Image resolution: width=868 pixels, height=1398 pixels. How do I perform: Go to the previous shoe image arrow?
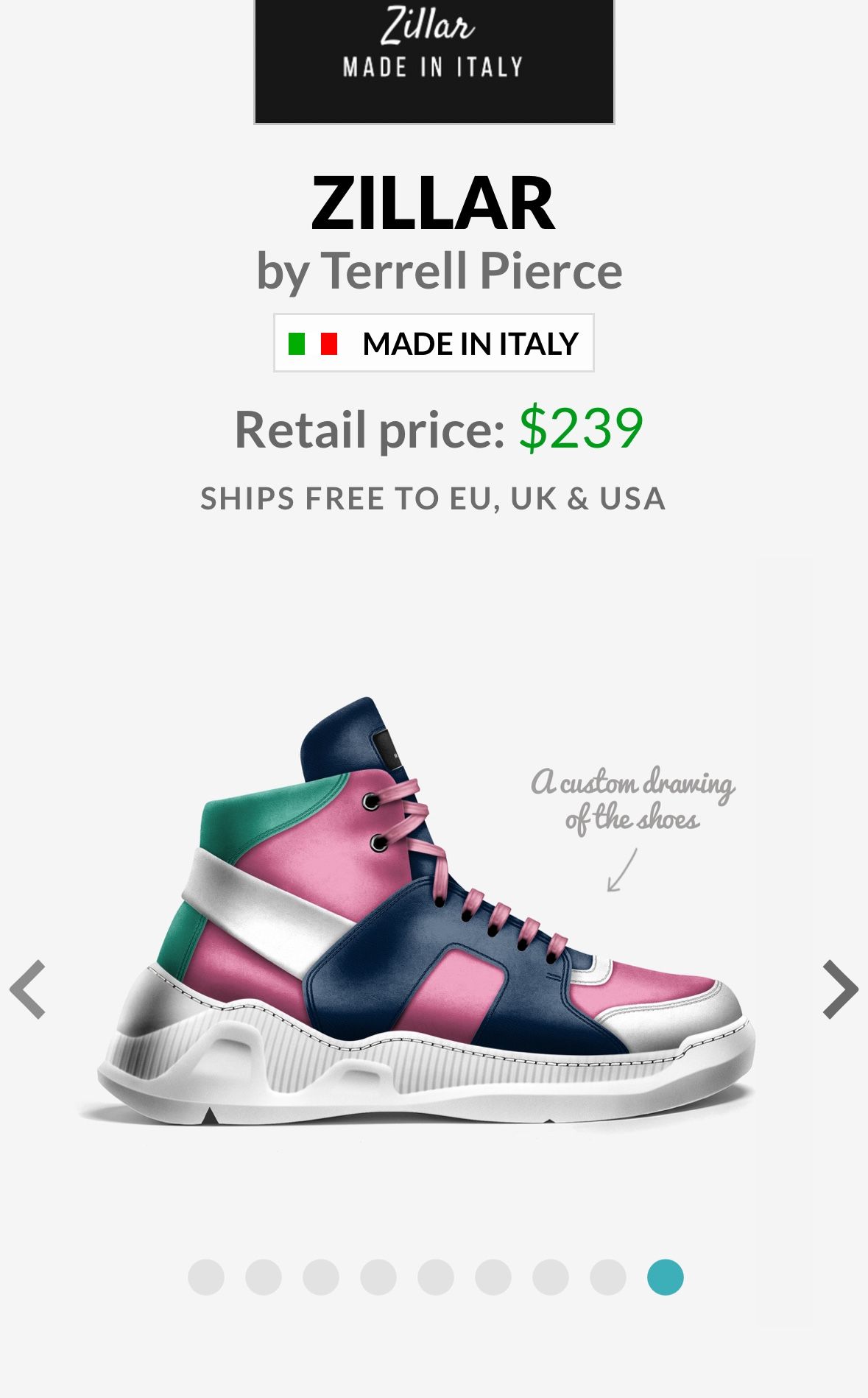pyautogui.click(x=28, y=989)
